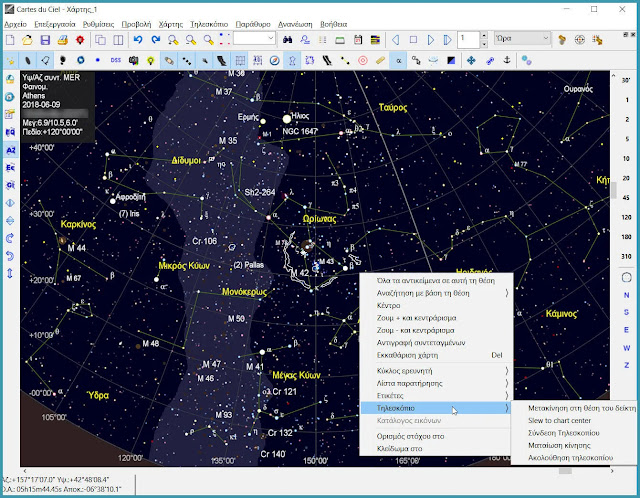The image size is (640, 498).
Task: Look toward West with W button
Action: tap(626, 348)
